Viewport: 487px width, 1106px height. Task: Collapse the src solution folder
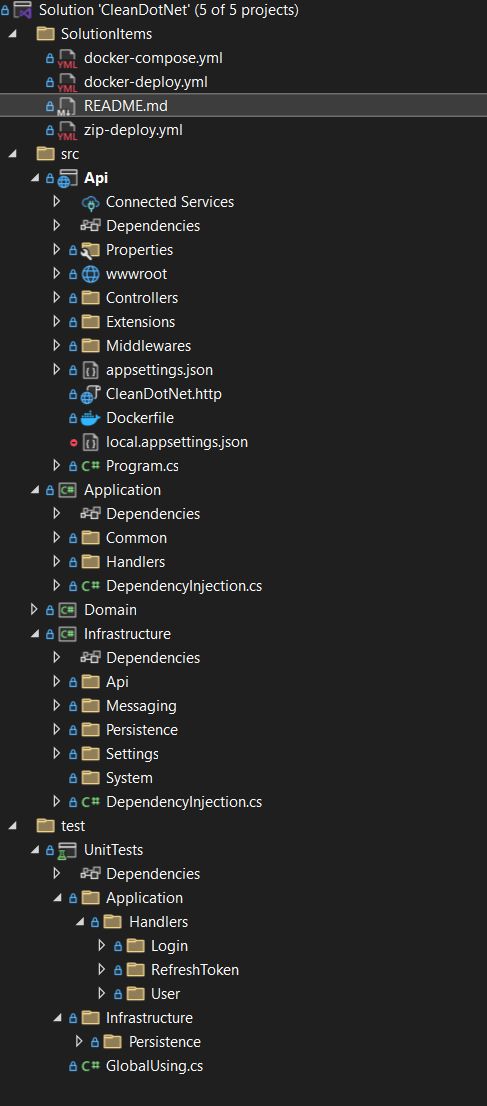(12, 154)
